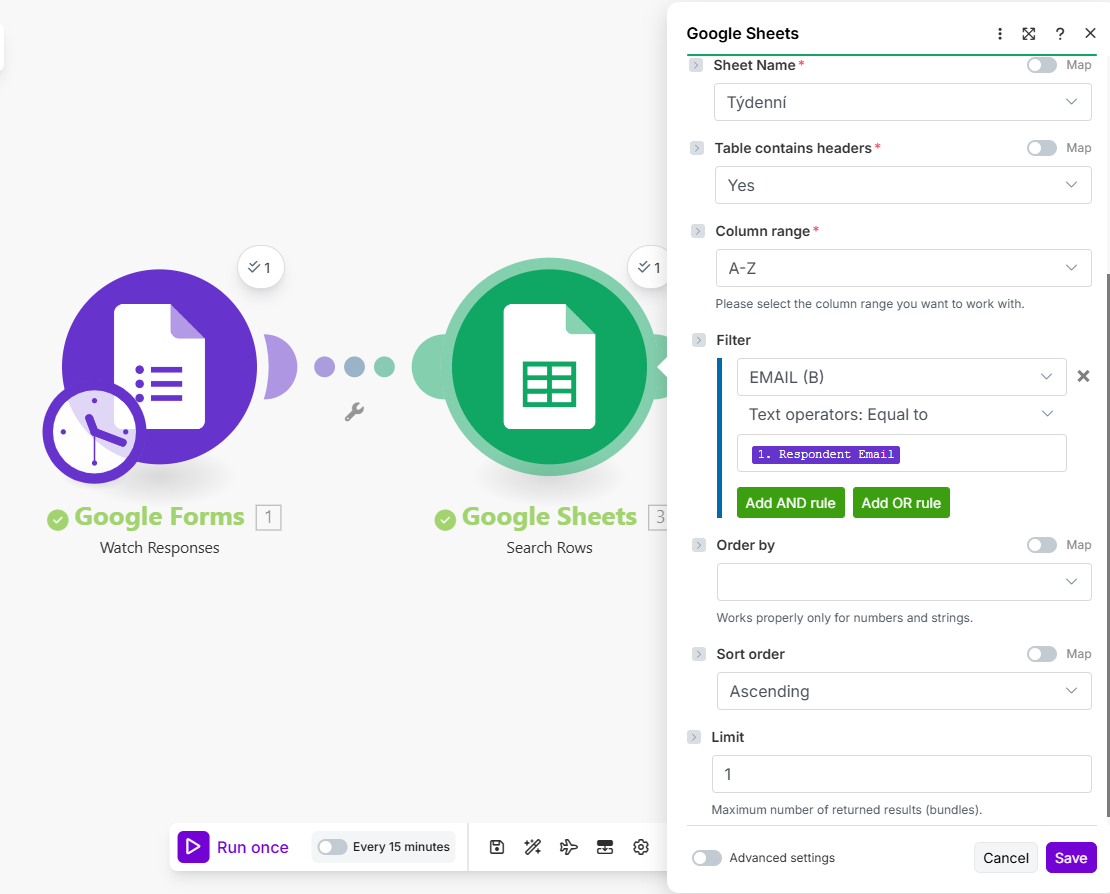The height and width of the screenshot is (894, 1110).
Task: Expand the Sort order field info arrow
Action: point(699,654)
